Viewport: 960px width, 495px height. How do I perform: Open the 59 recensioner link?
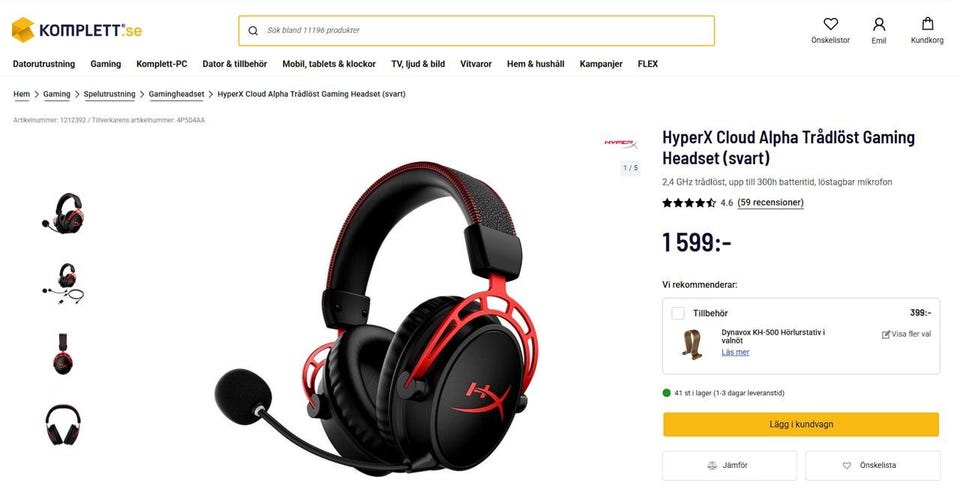pyautogui.click(x=770, y=203)
